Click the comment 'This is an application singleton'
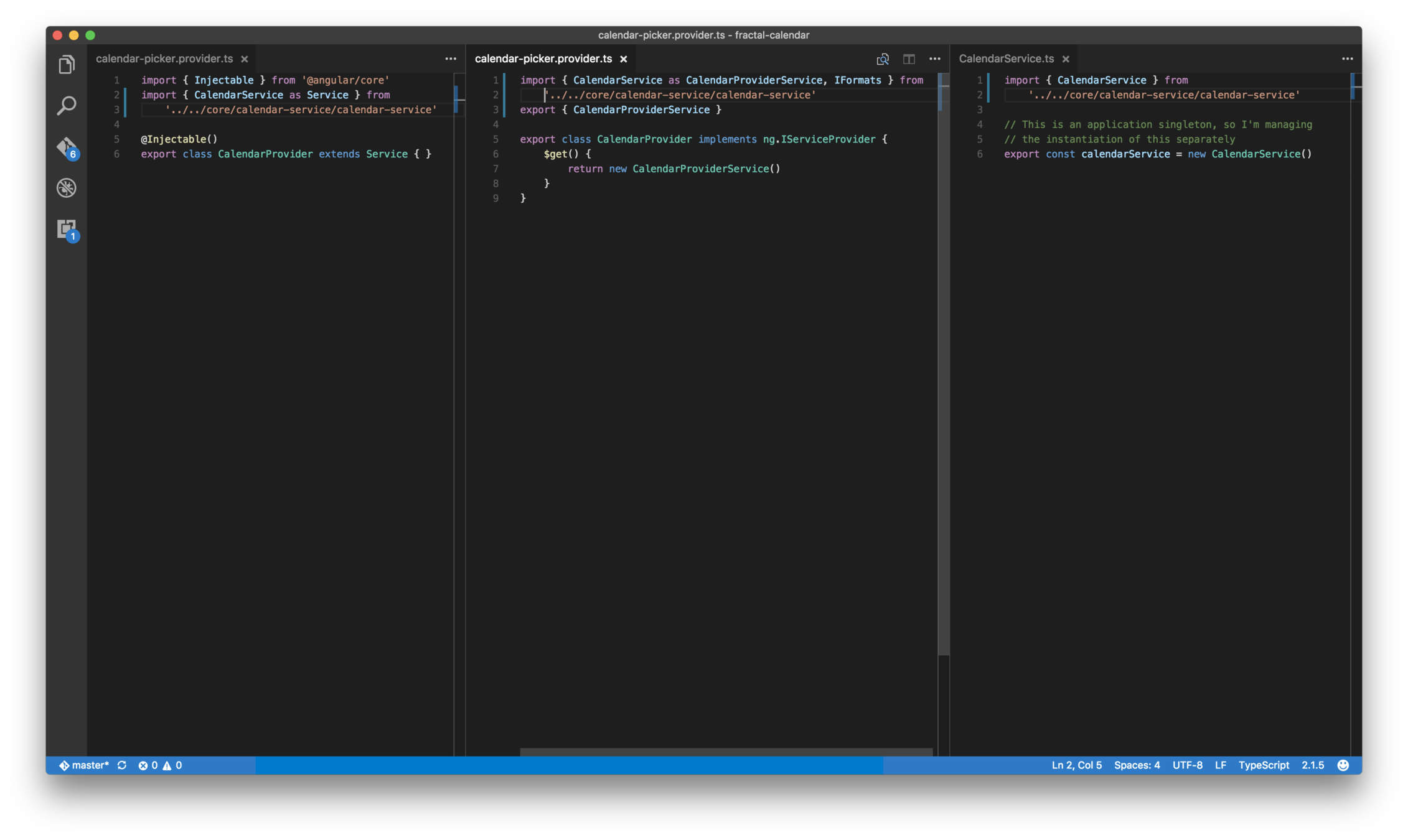 1158,124
